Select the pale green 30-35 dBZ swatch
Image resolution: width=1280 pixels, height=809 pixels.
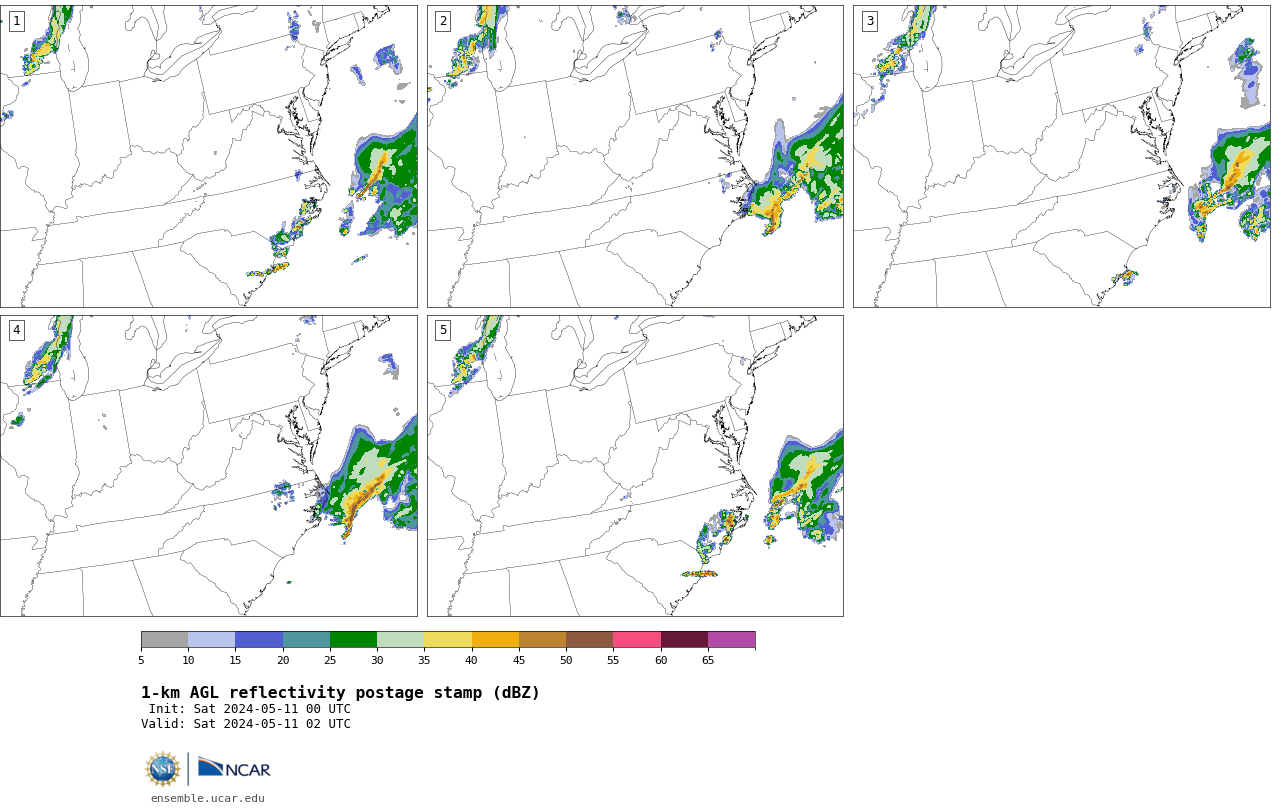point(400,640)
